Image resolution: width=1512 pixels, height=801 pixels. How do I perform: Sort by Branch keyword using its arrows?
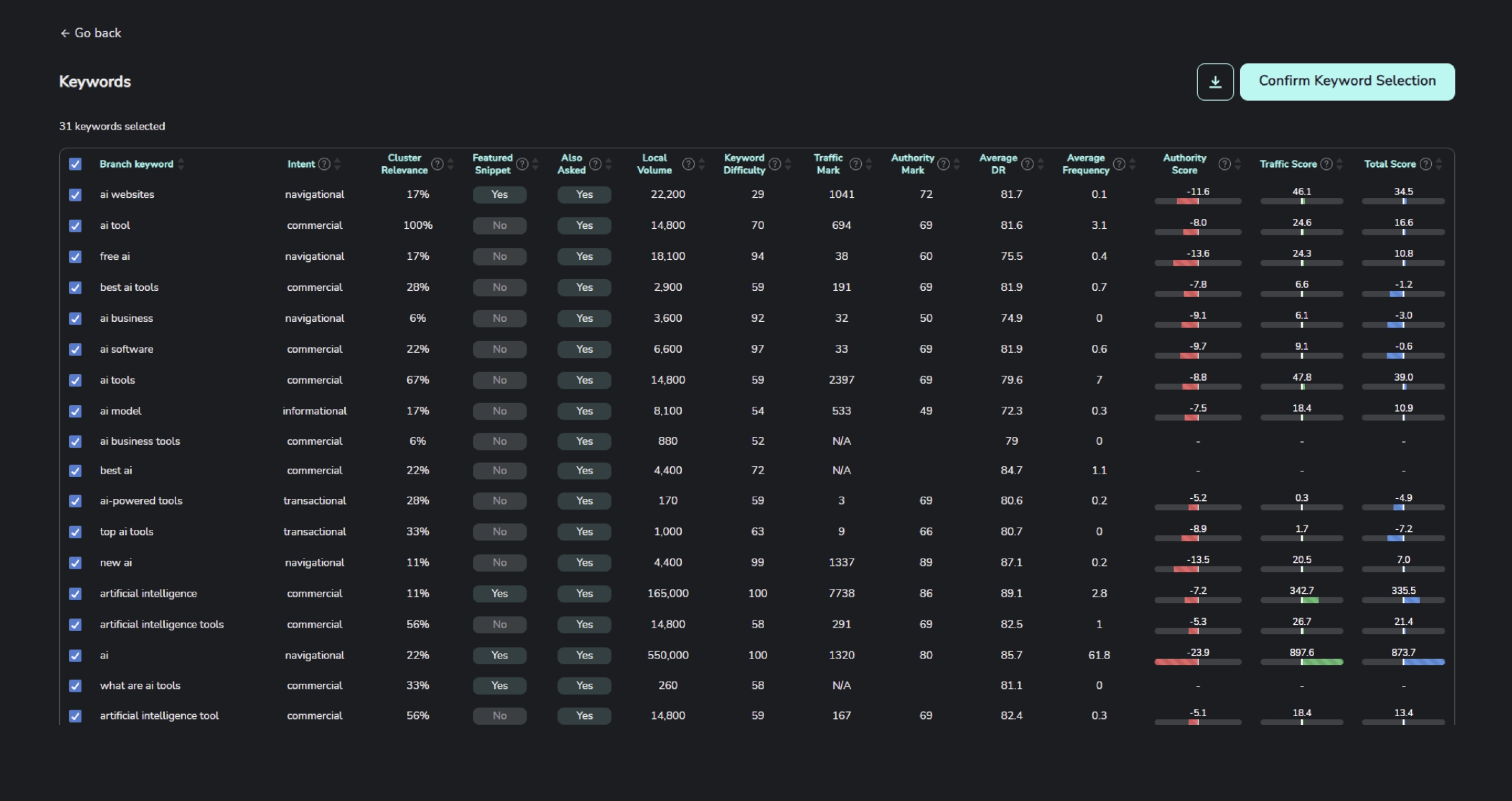[181, 164]
